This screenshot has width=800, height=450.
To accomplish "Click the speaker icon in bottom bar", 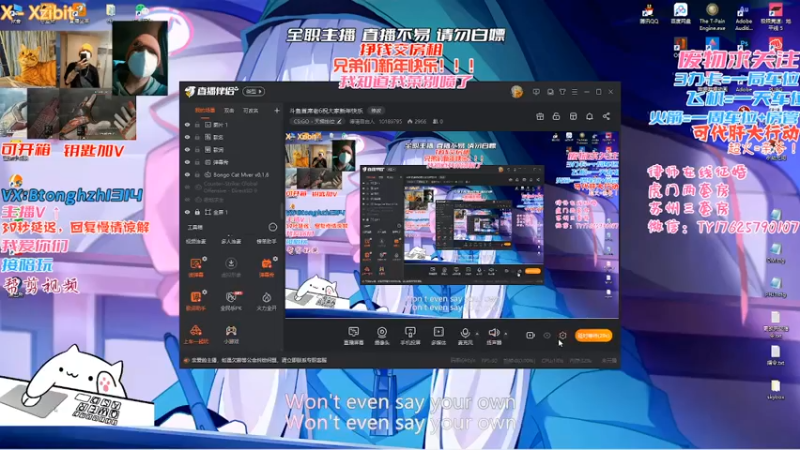I will point(493,334).
